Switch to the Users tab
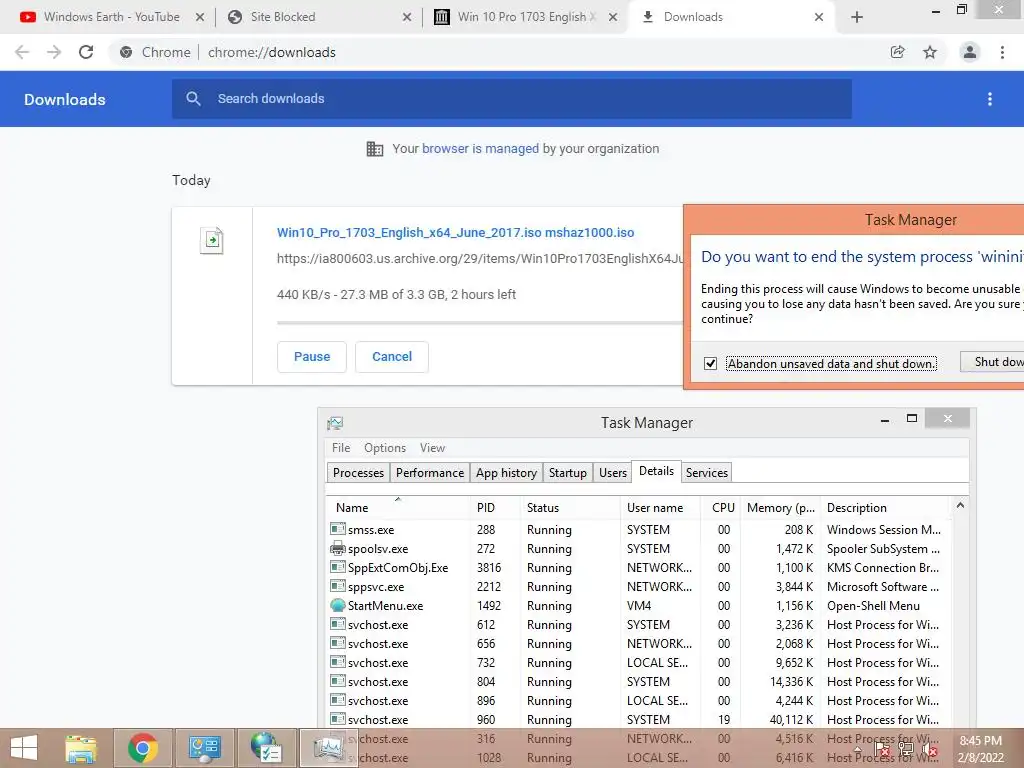This screenshot has width=1024, height=768. (x=613, y=473)
